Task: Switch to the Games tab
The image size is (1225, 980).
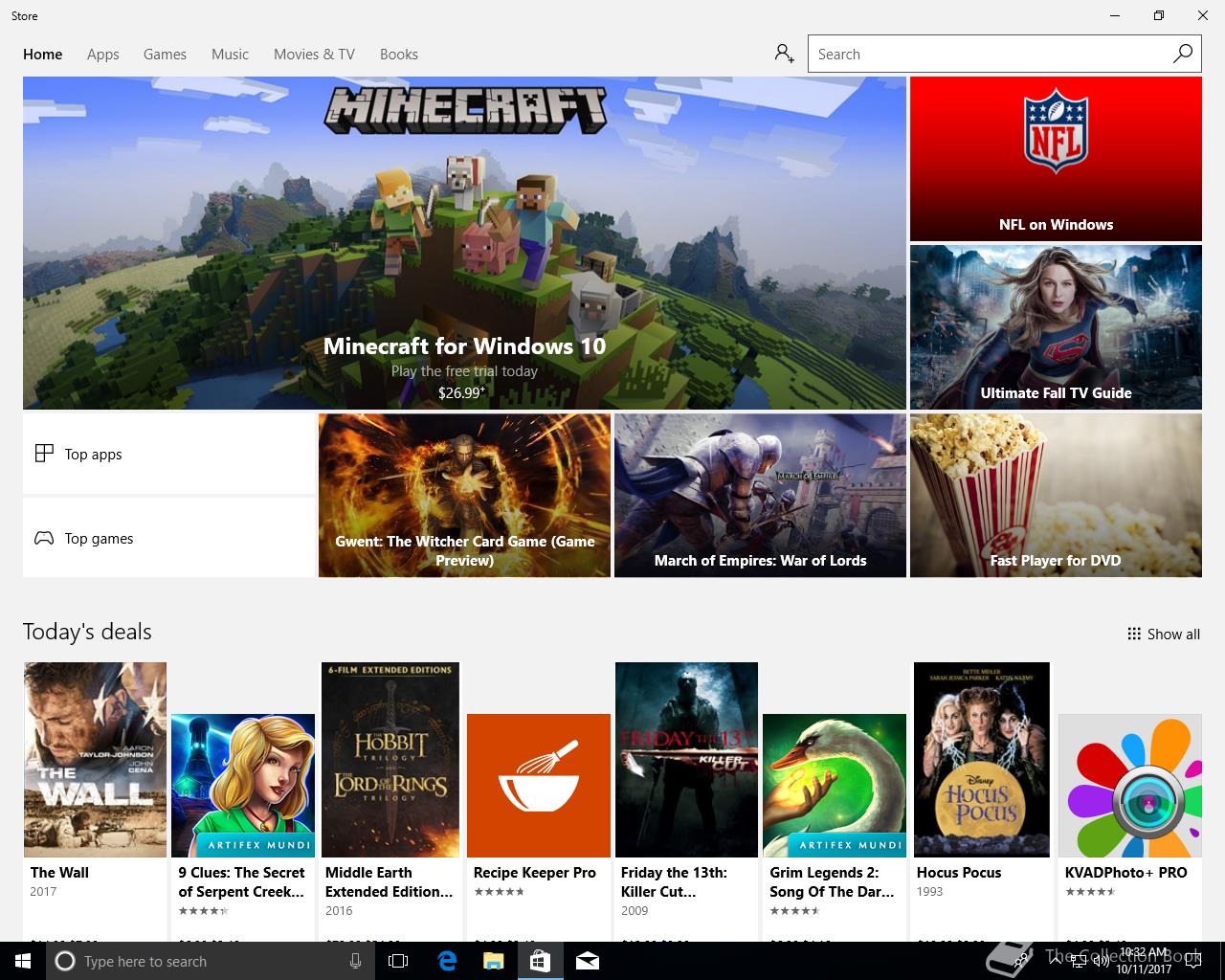Action: click(x=165, y=55)
